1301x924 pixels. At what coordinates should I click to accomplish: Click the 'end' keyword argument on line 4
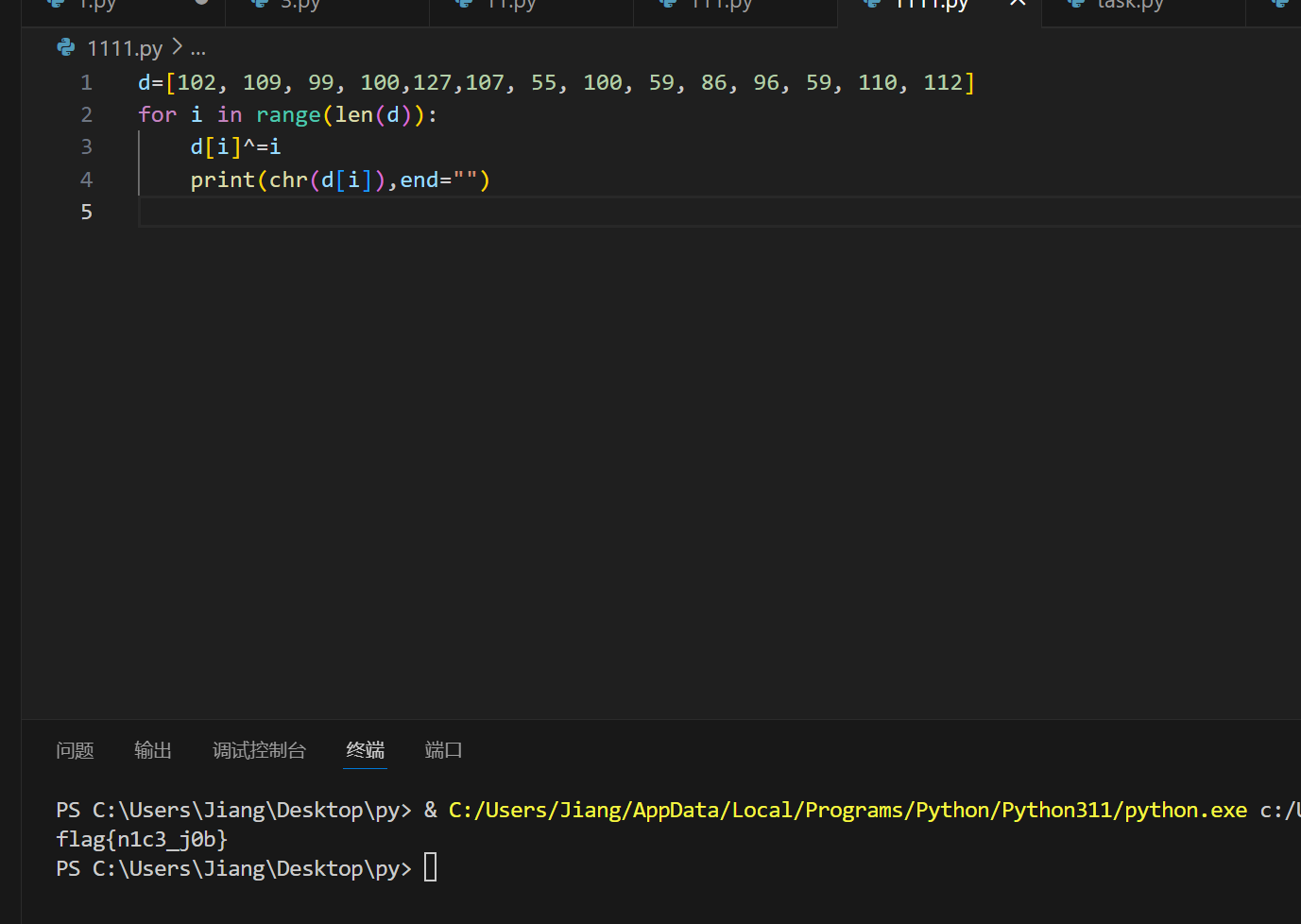419,180
